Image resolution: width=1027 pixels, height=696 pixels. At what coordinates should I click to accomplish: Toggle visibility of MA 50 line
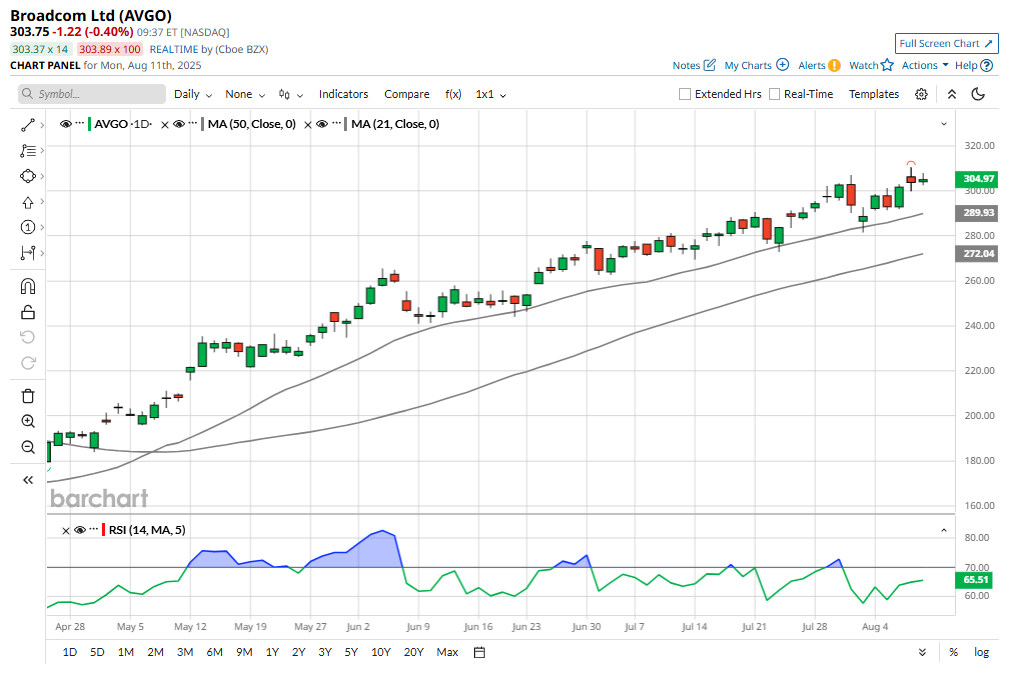tap(179, 124)
